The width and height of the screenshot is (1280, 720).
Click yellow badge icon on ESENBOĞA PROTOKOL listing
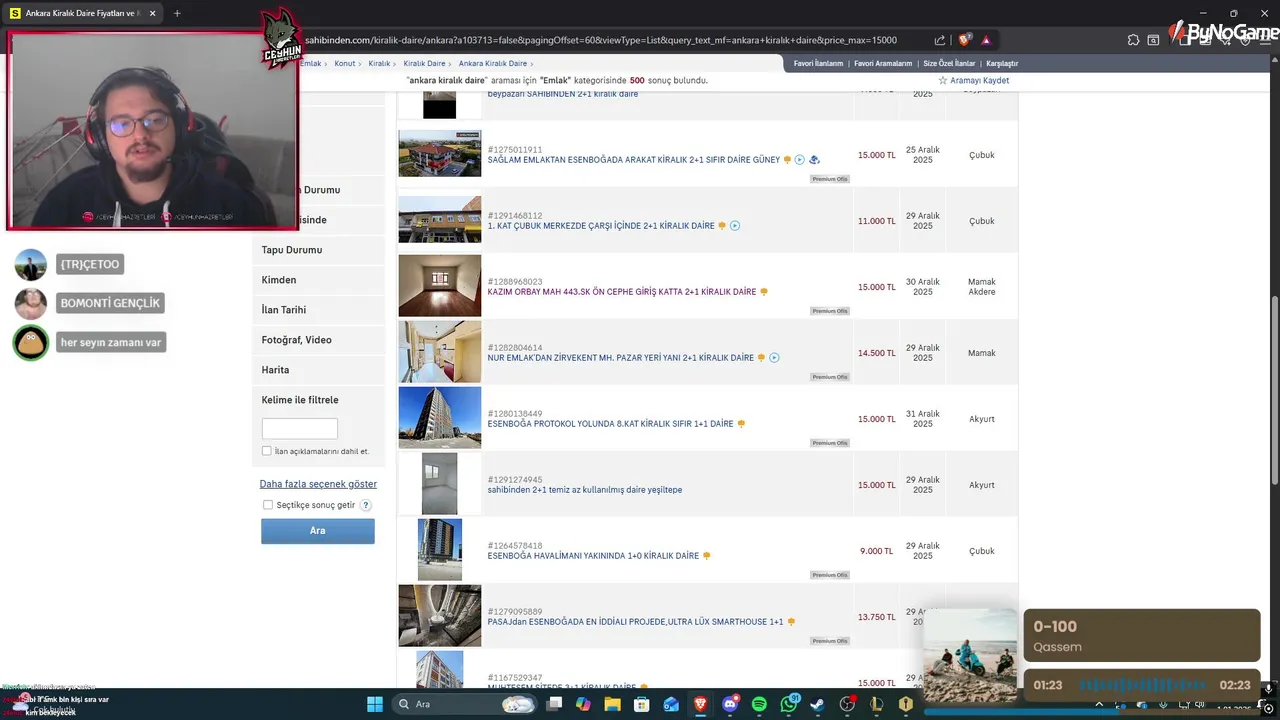coord(741,424)
